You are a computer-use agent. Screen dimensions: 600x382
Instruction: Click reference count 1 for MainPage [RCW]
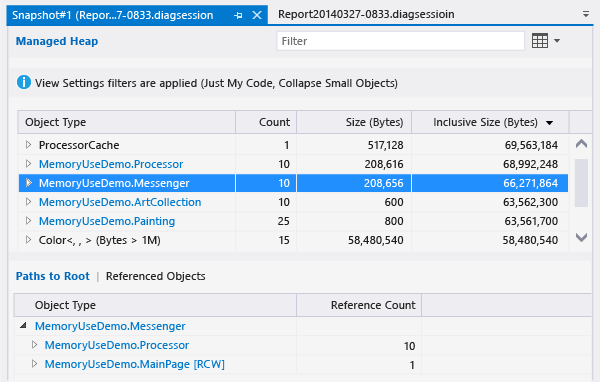[412, 365]
